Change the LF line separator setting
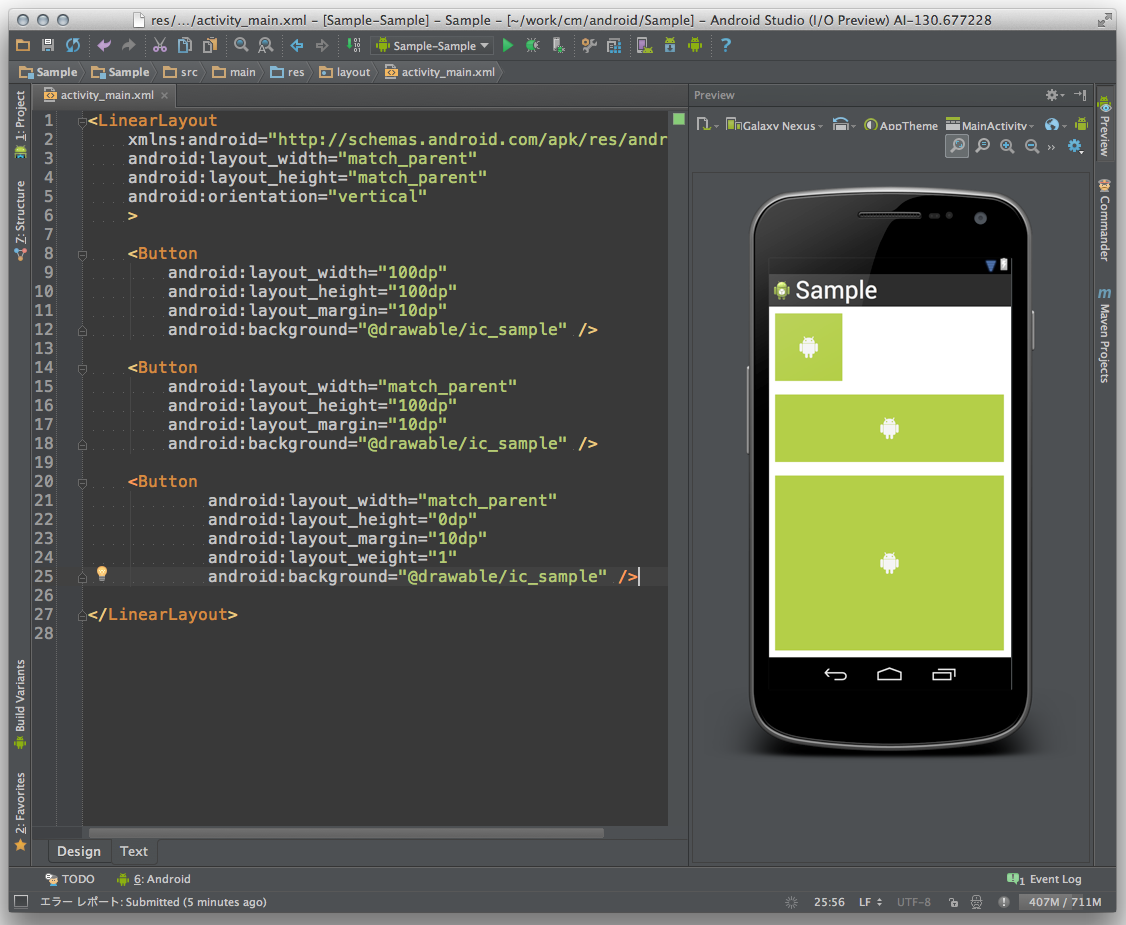The height and width of the screenshot is (925, 1126). click(x=870, y=902)
